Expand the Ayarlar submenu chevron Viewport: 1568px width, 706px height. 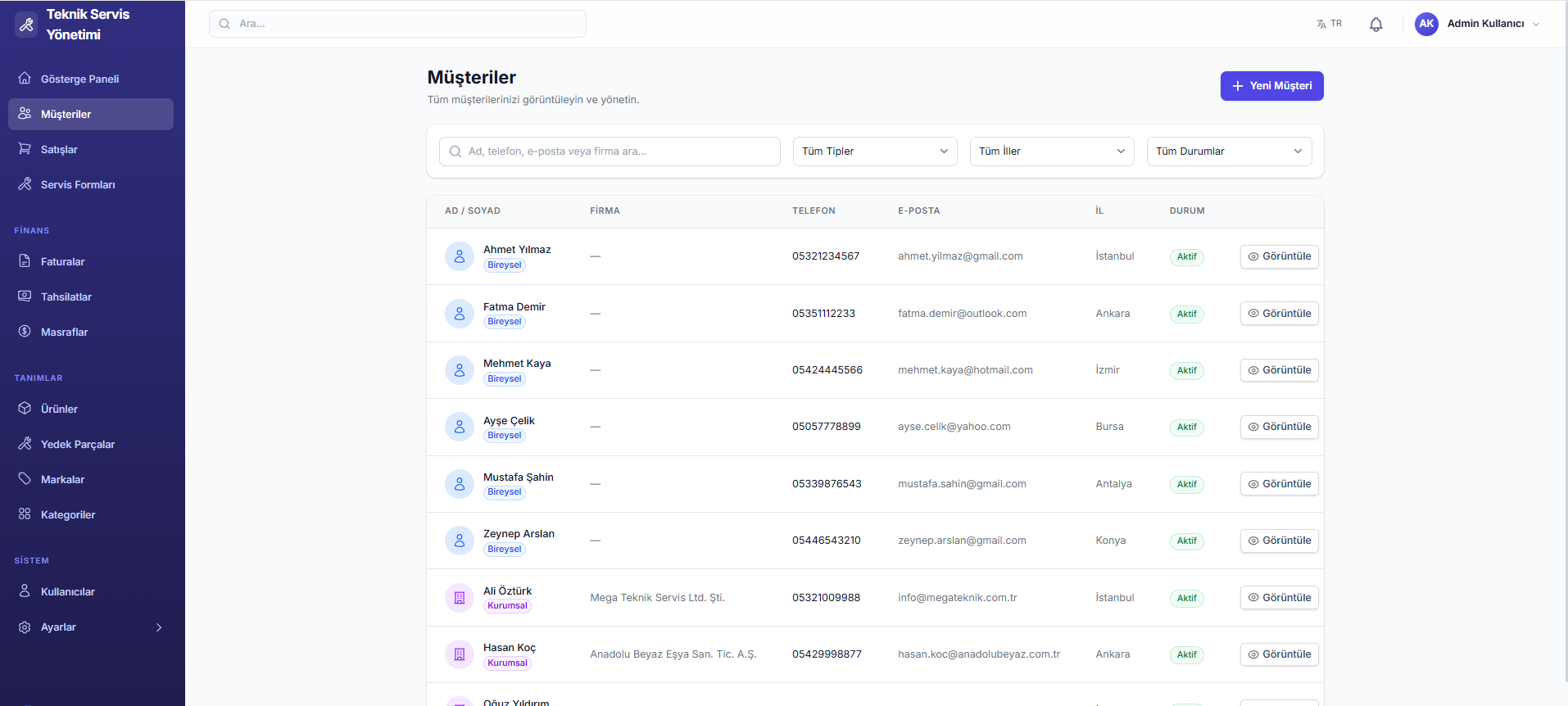click(159, 627)
